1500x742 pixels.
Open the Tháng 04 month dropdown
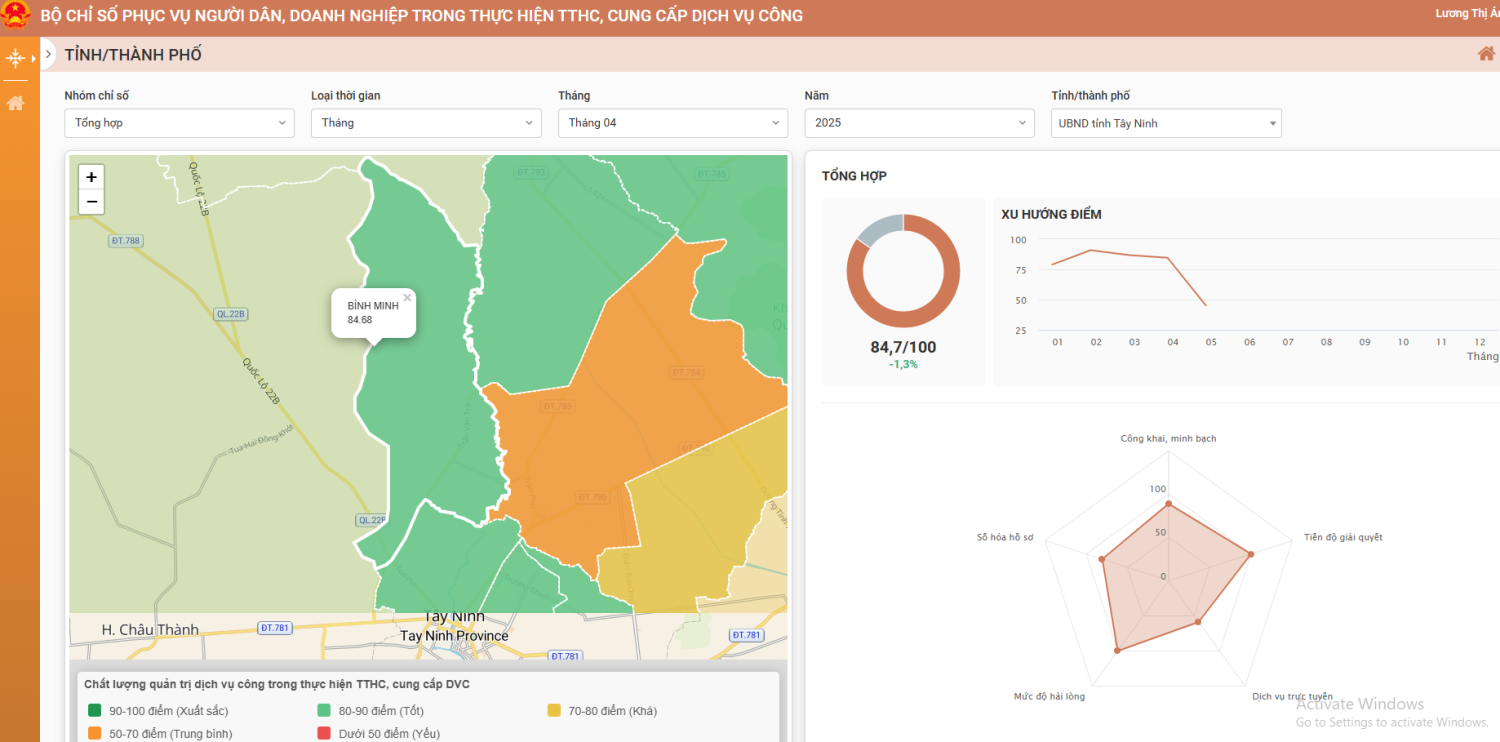click(x=673, y=123)
